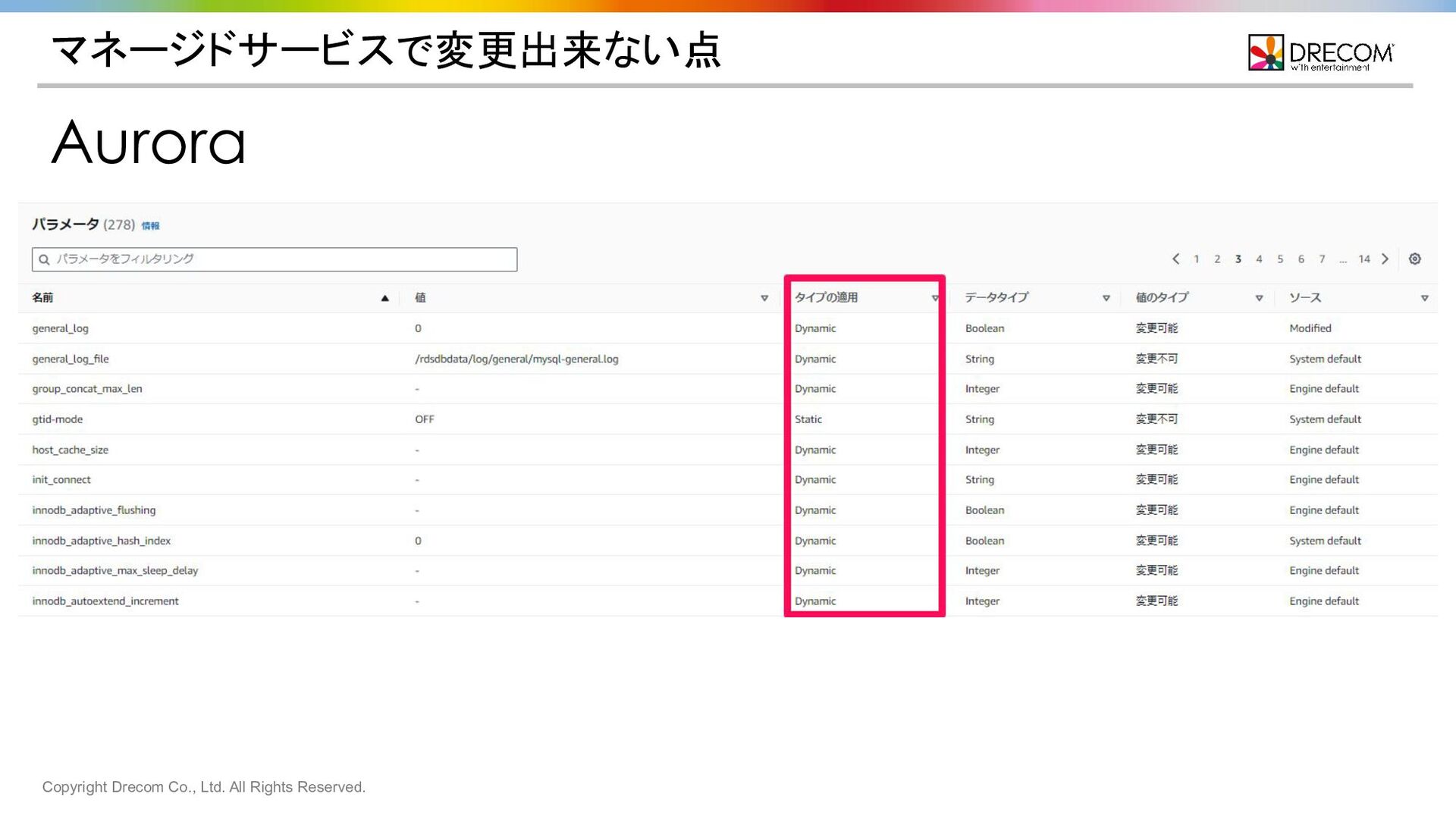Go to page 6 of parameters

1301,259
